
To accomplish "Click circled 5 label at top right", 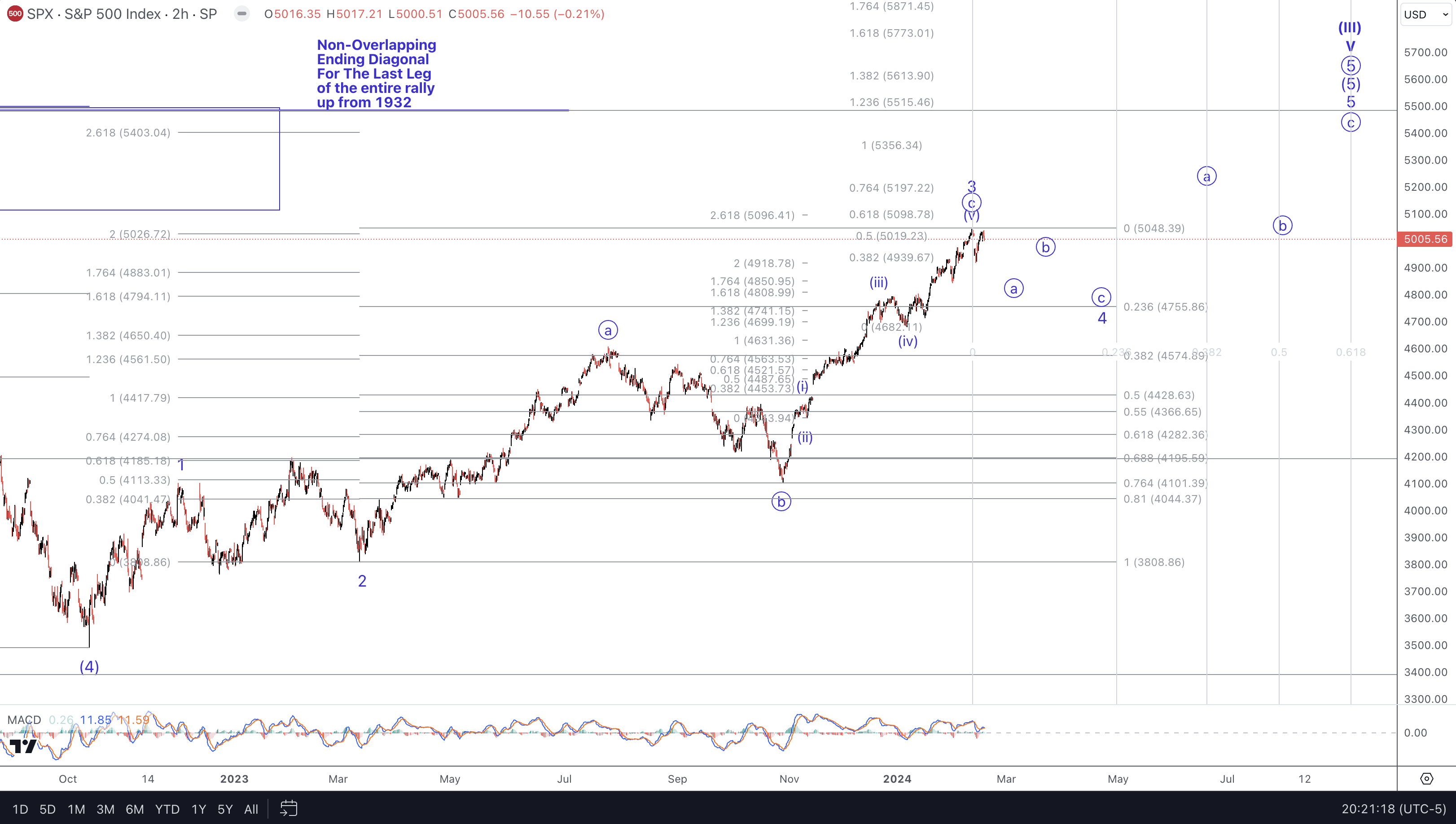I will coord(1351,66).
